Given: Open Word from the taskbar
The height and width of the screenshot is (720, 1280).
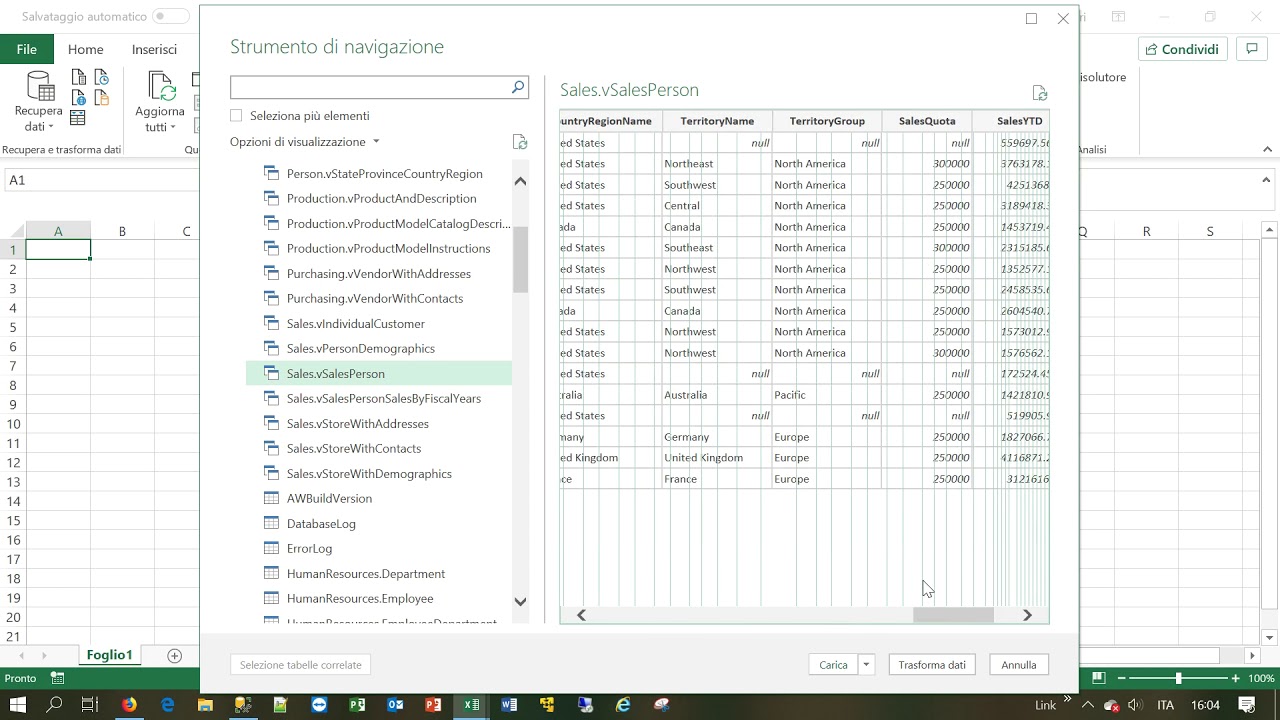Looking at the screenshot, I should 509,705.
